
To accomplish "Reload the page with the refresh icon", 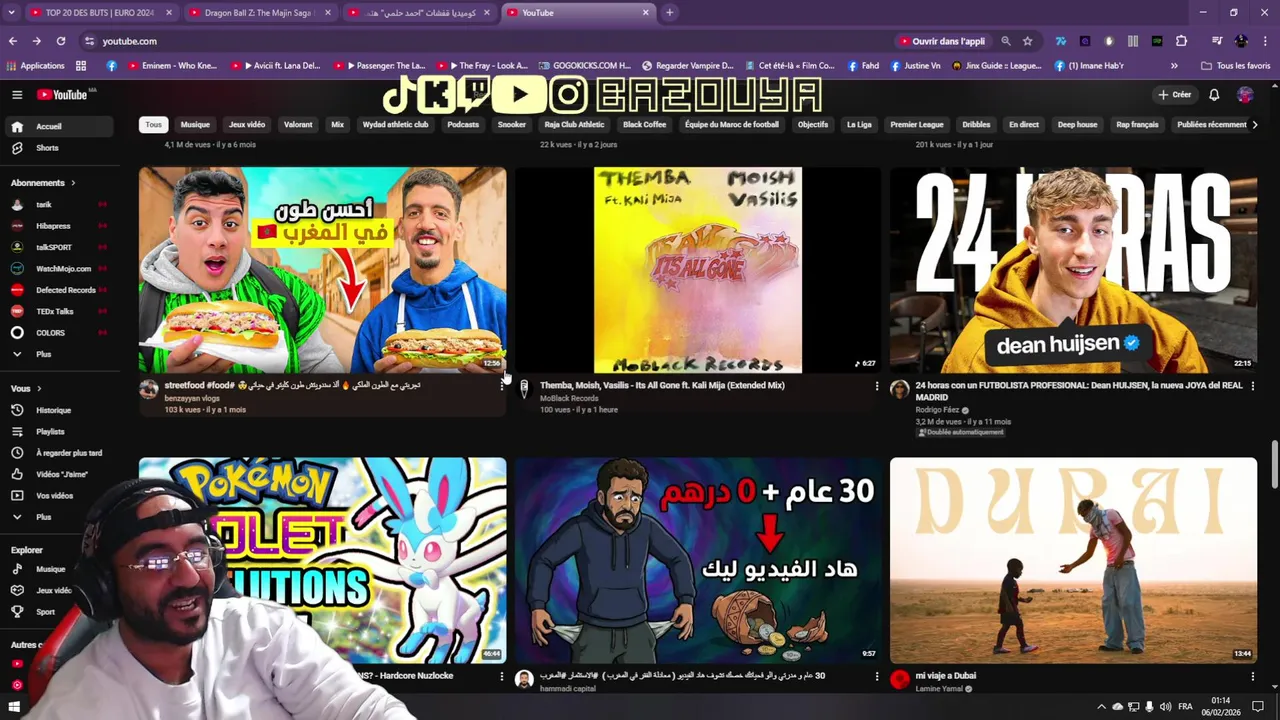I will tap(61, 41).
